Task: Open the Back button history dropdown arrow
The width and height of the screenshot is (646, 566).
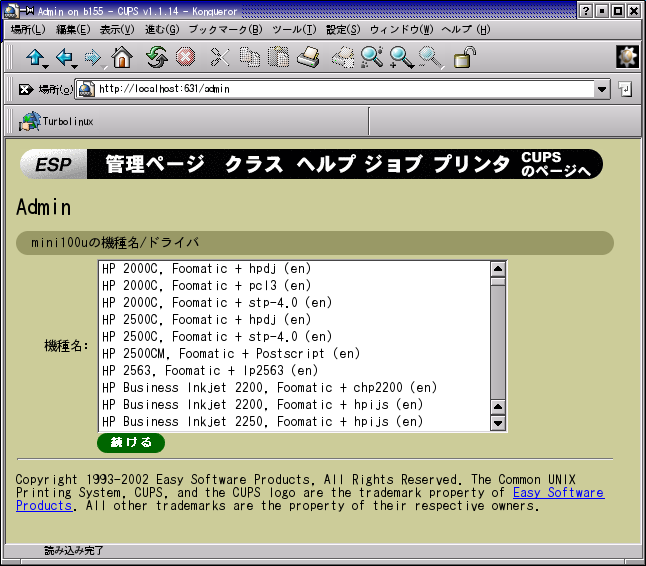Action: pyautogui.click(x=75, y=66)
